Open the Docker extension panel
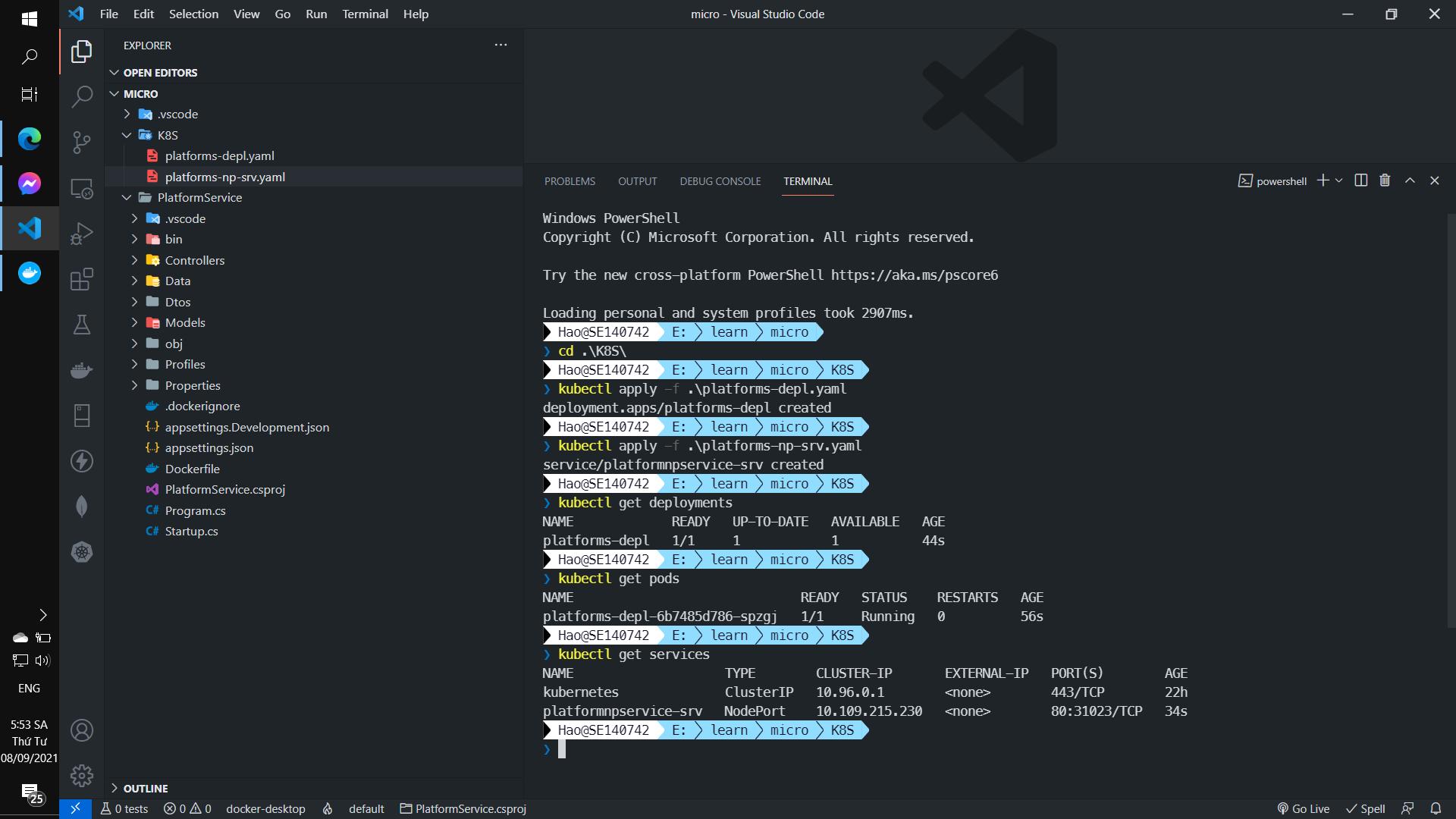The width and height of the screenshot is (1456, 819). click(x=81, y=370)
